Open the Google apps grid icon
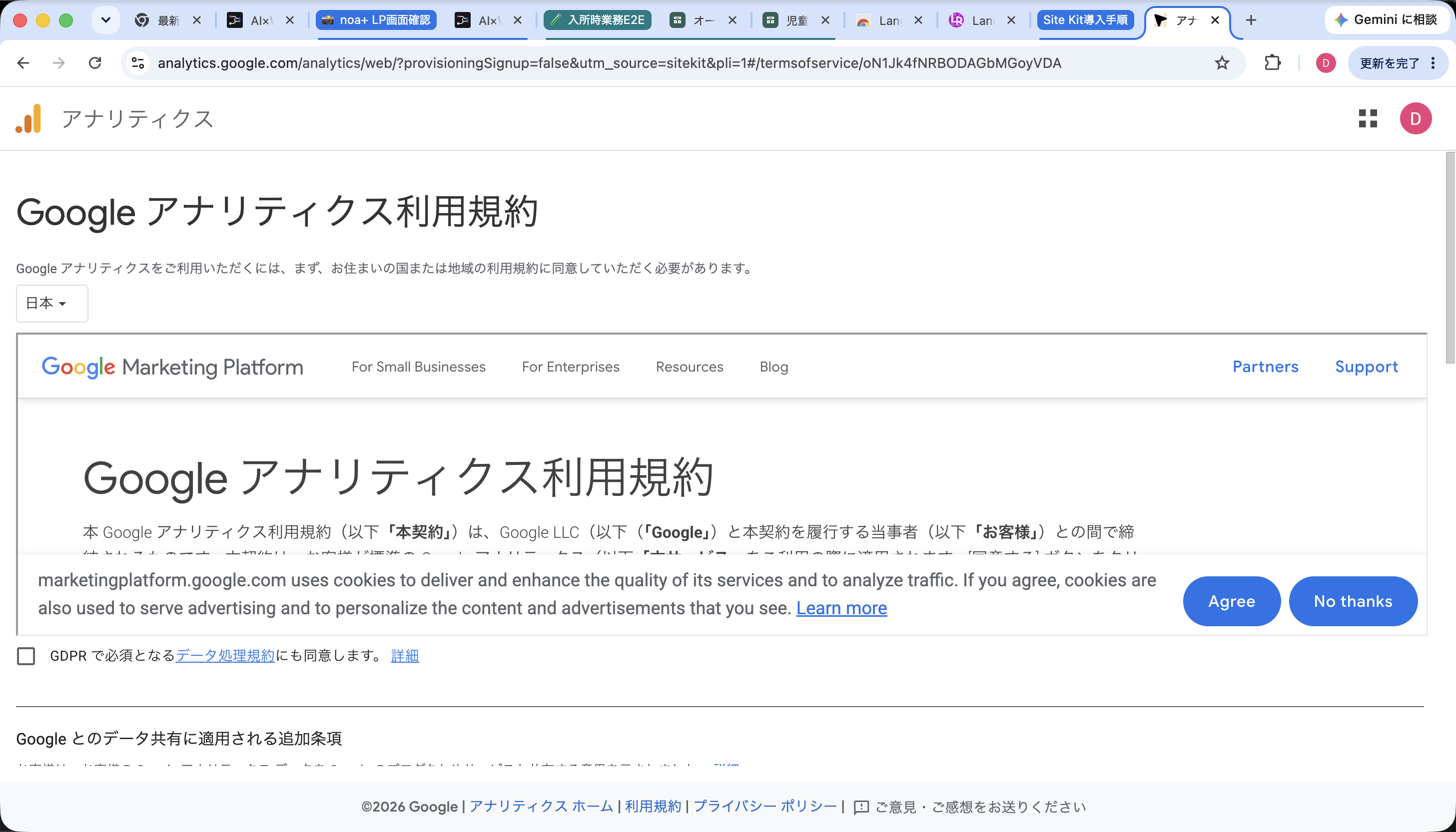This screenshot has width=1456, height=832. point(1368,118)
